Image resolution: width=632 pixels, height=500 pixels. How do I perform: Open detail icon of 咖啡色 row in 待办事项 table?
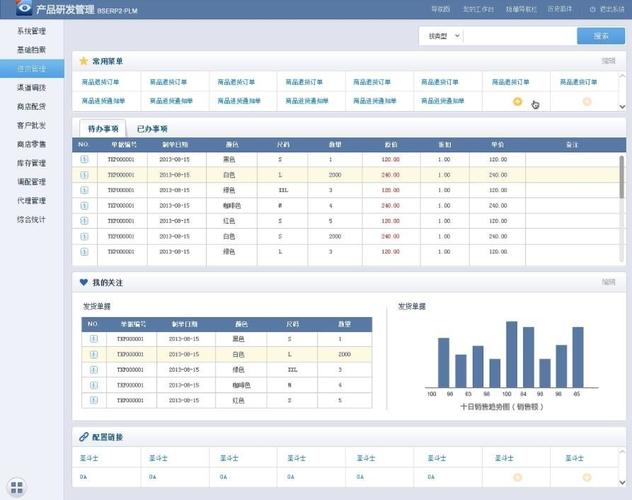(x=84, y=205)
